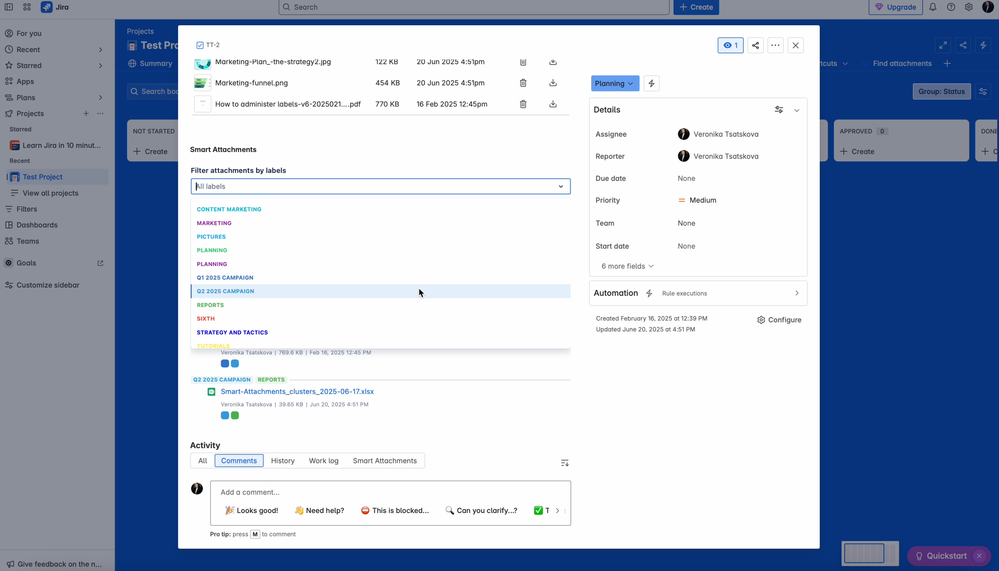The image size is (999, 571).
Task: Delete the How to administer labels pdf
Action: point(523,104)
